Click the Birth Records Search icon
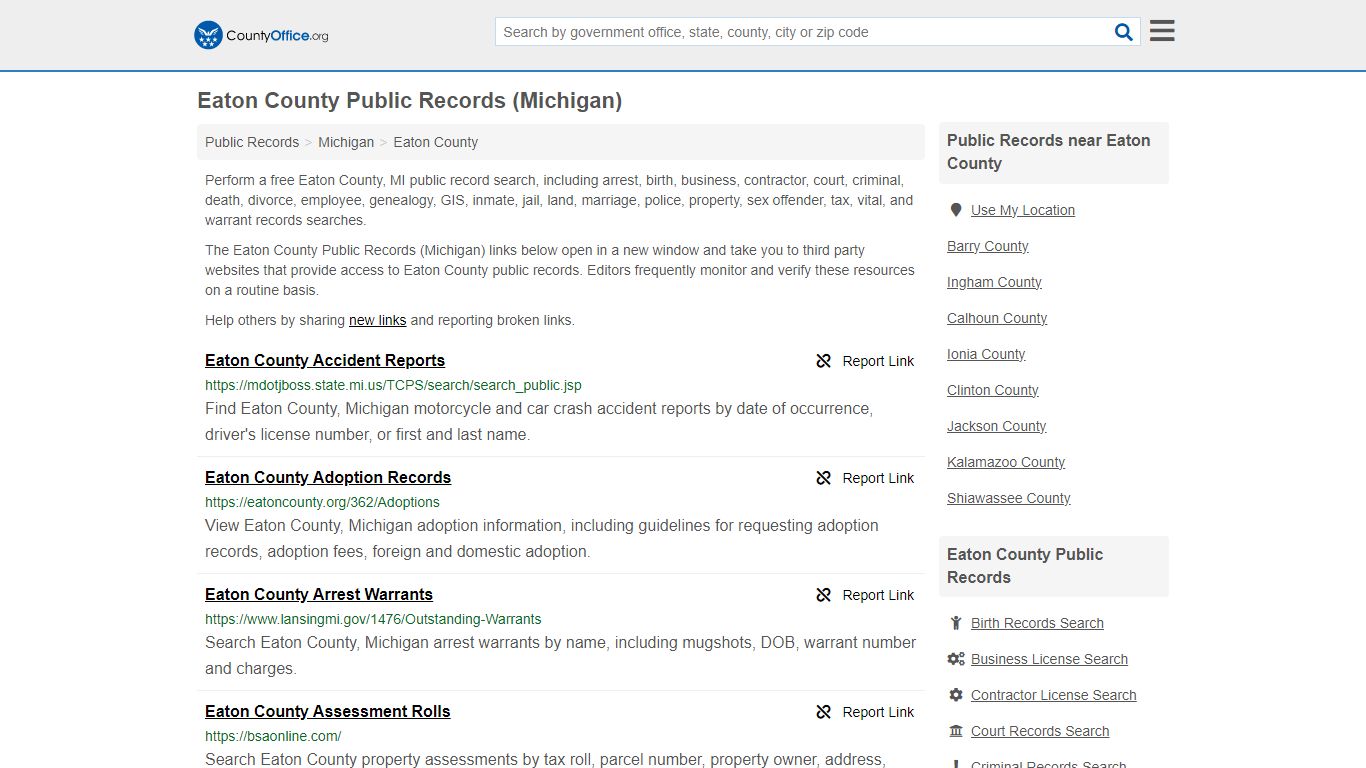The image size is (1366, 768). pos(956,623)
